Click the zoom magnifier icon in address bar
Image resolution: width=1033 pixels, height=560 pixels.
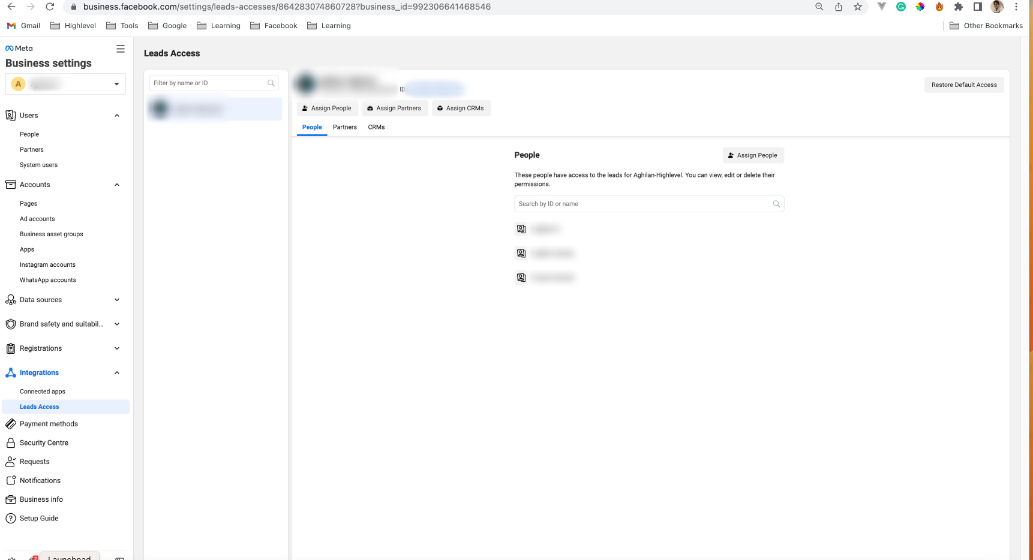point(819,7)
